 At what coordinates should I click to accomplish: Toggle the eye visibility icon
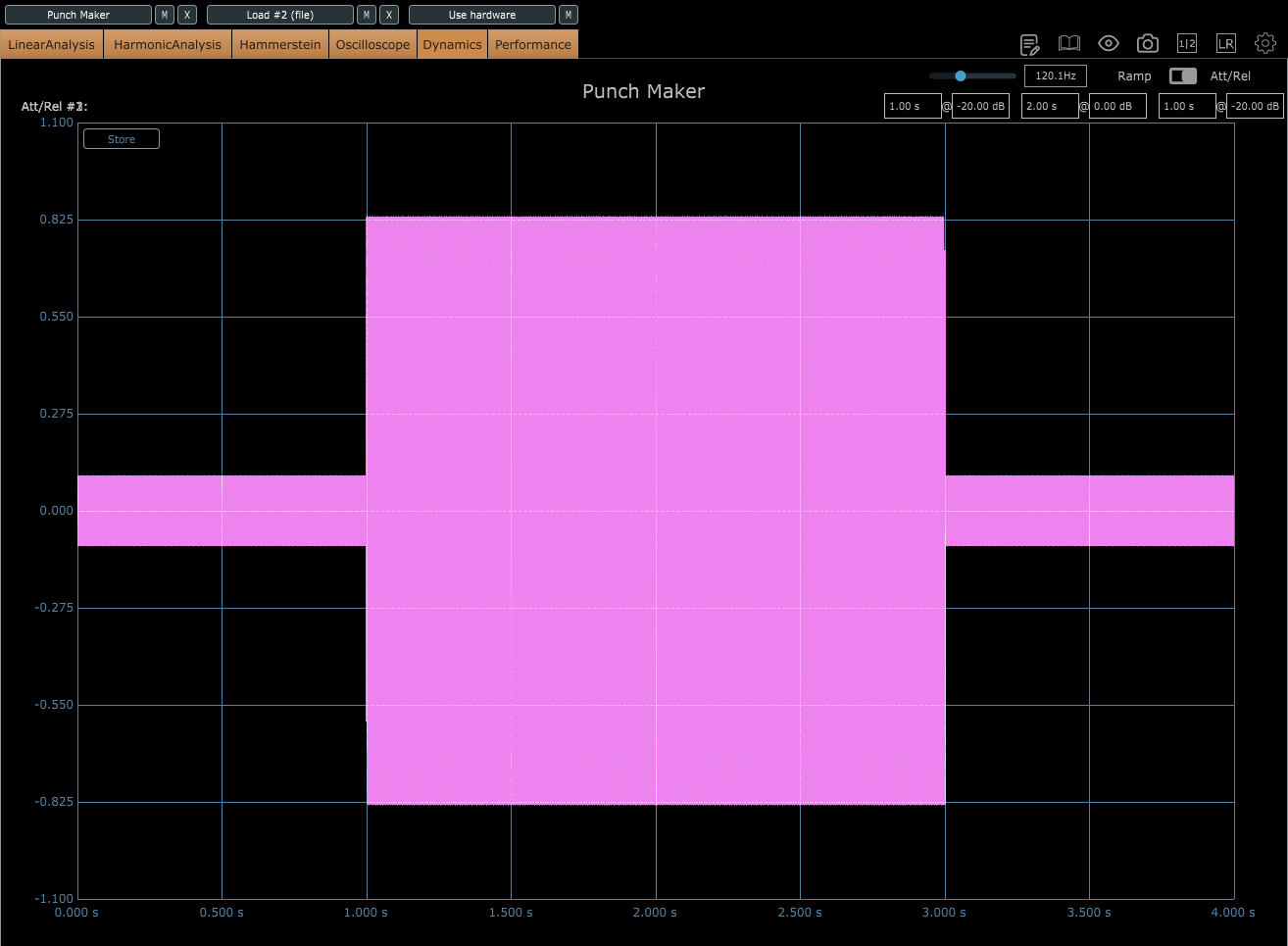(x=1108, y=43)
